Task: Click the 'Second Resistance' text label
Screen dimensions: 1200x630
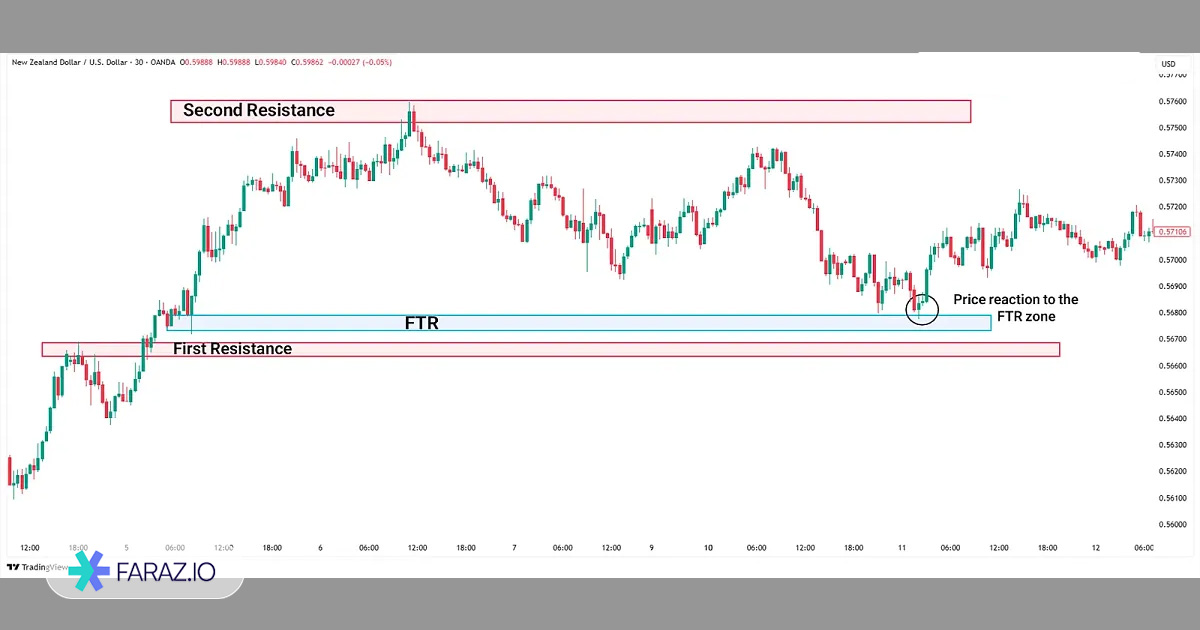Action: point(259,110)
